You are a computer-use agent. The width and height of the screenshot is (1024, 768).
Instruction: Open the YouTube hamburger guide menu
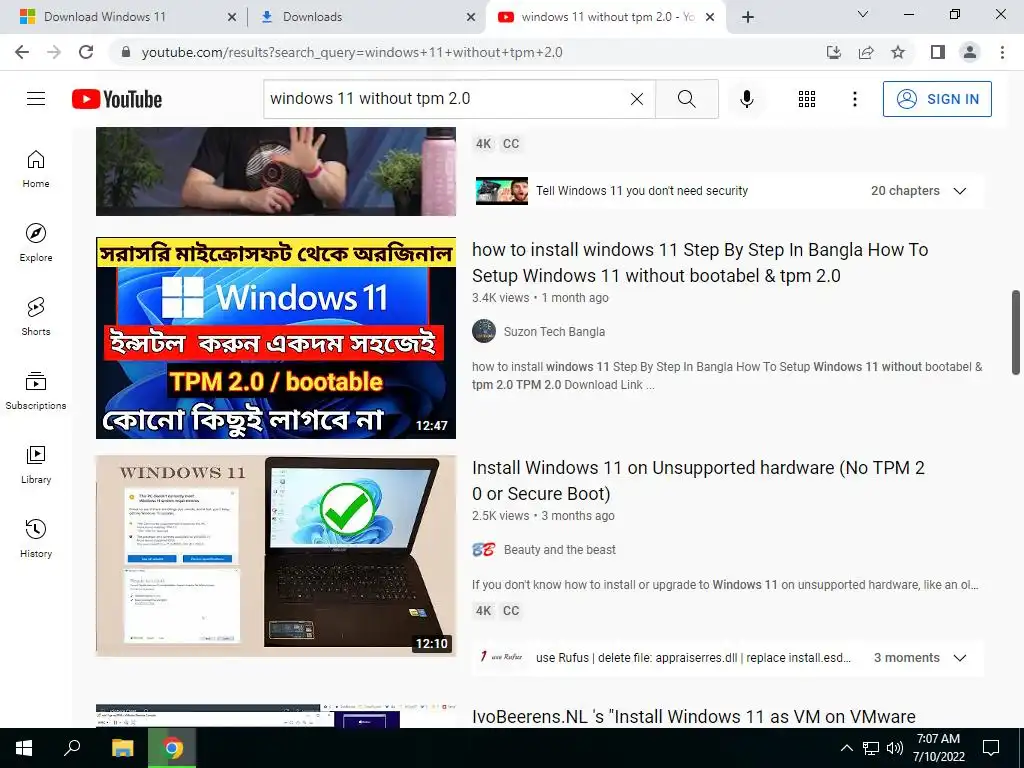36,99
